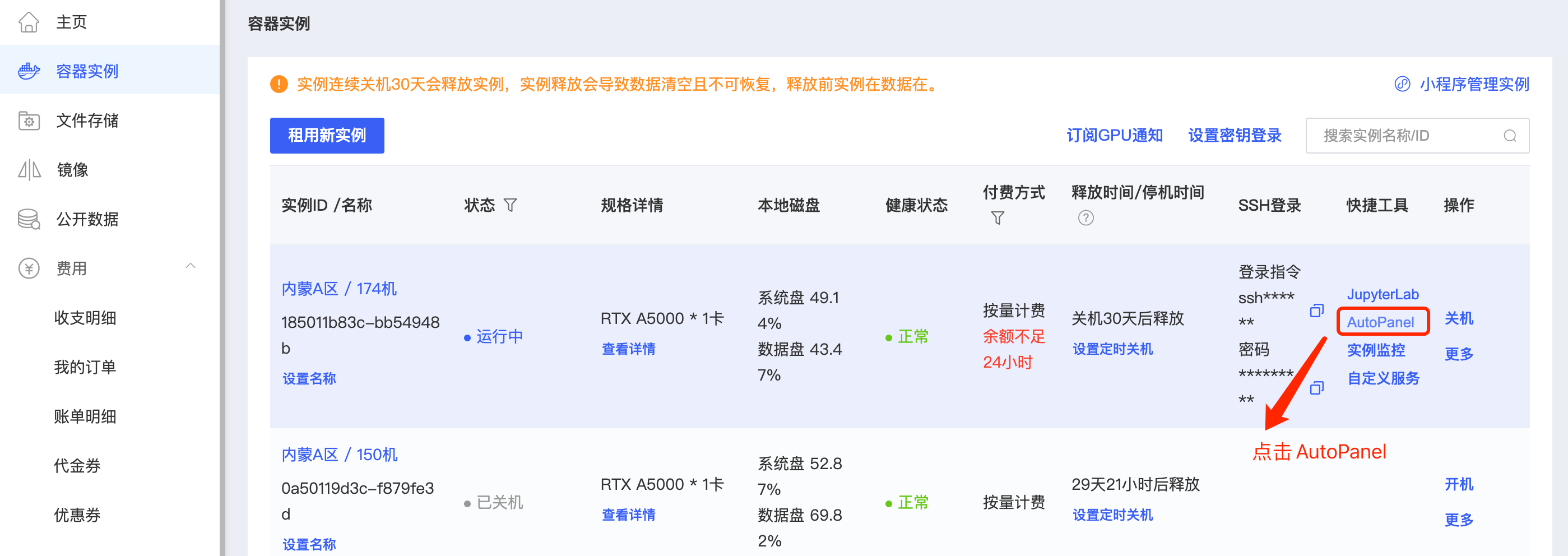Image resolution: width=1568 pixels, height=556 pixels.
Task: Click 查看详情 for the 150机 instance
Action: tap(628, 515)
